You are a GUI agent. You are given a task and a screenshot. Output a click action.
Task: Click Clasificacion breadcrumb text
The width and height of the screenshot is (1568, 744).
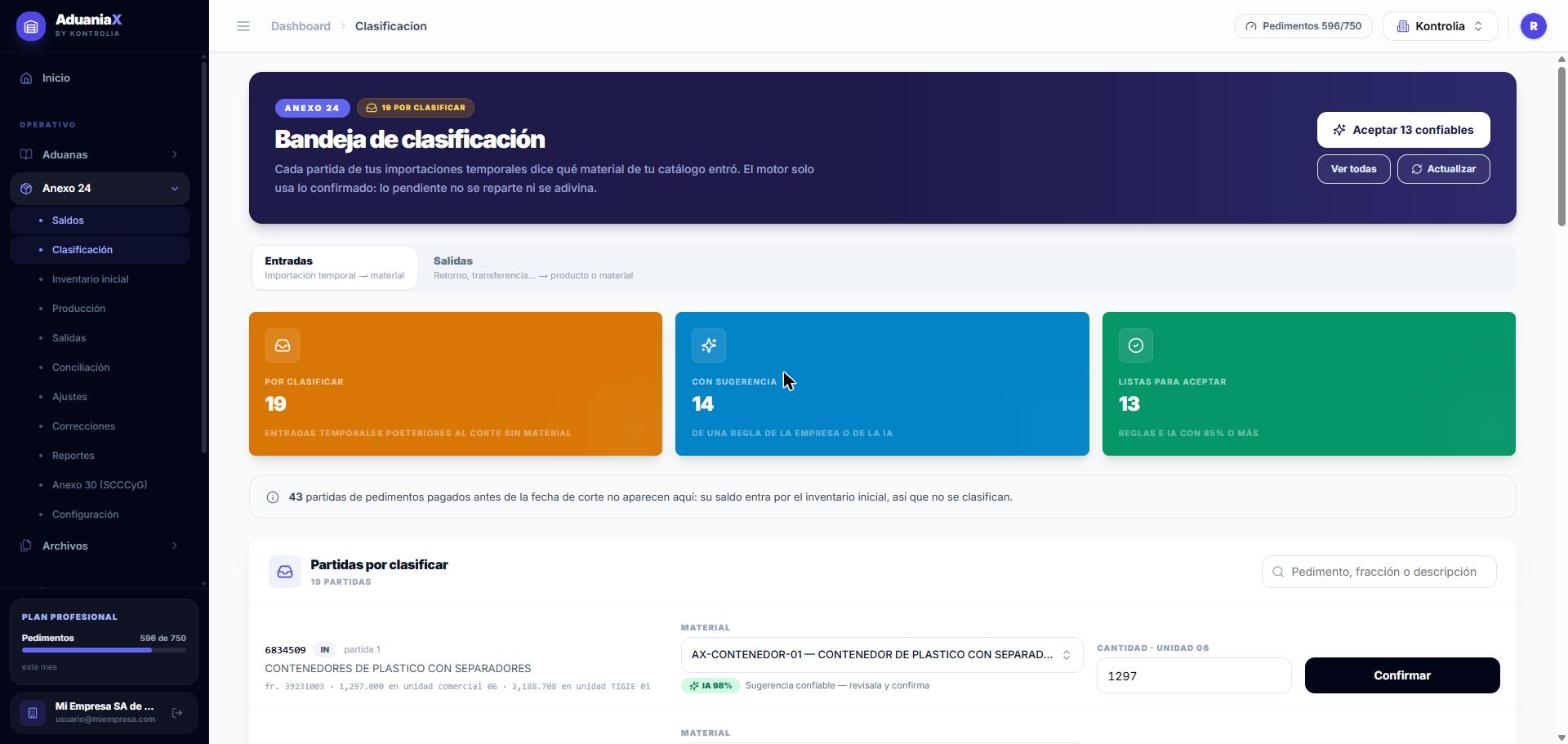point(391,26)
